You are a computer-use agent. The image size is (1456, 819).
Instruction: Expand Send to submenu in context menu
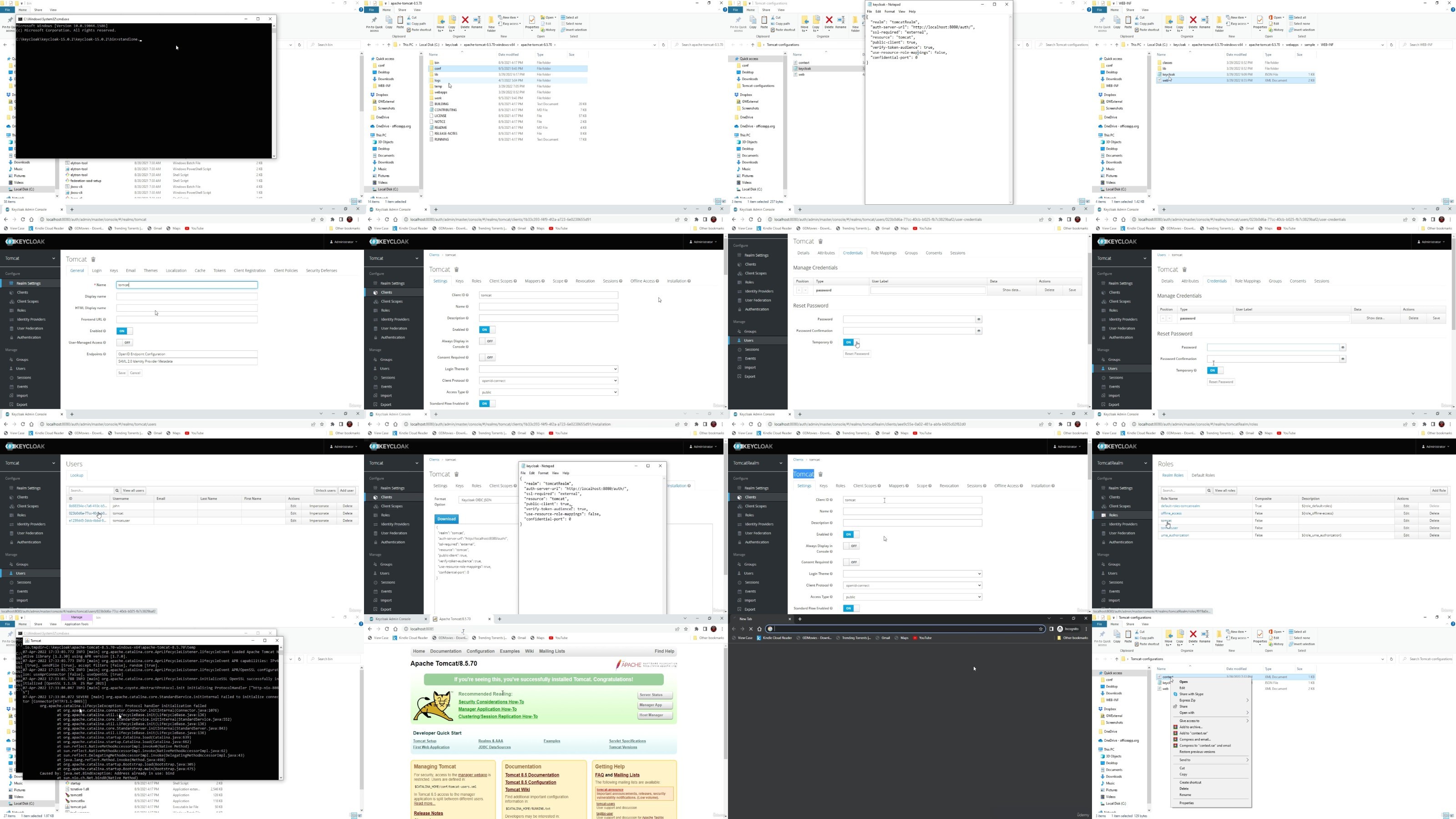point(1211,760)
